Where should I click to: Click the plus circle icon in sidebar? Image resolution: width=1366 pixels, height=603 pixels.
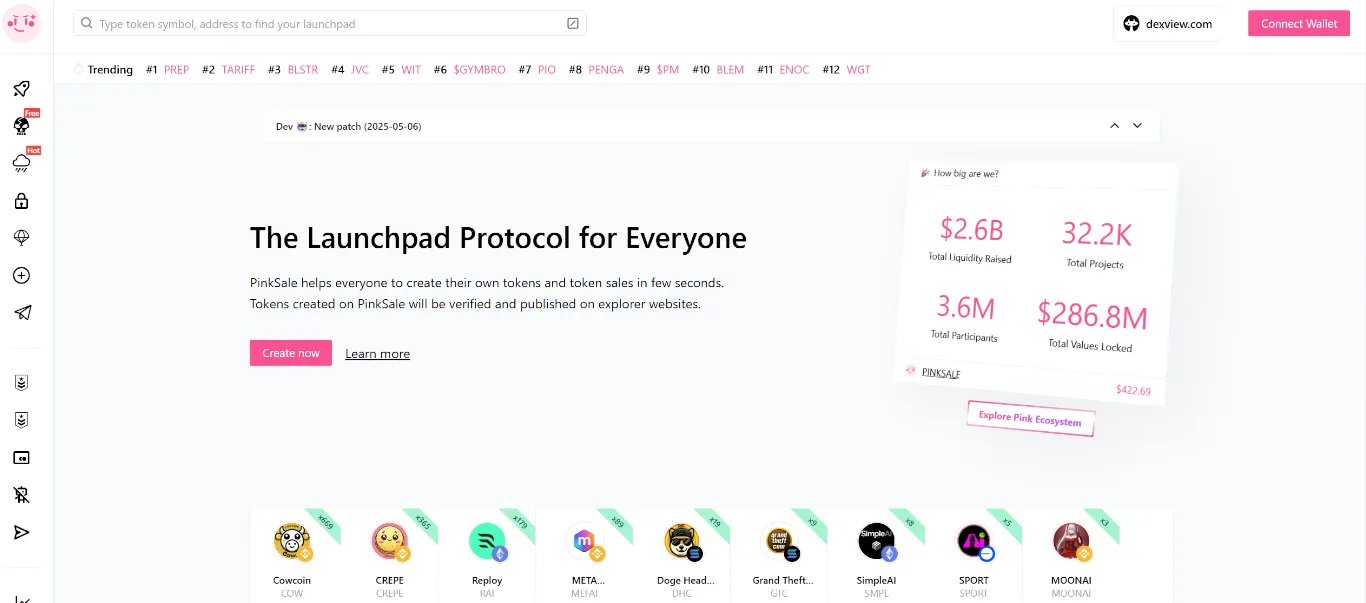click(x=22, y=276)
